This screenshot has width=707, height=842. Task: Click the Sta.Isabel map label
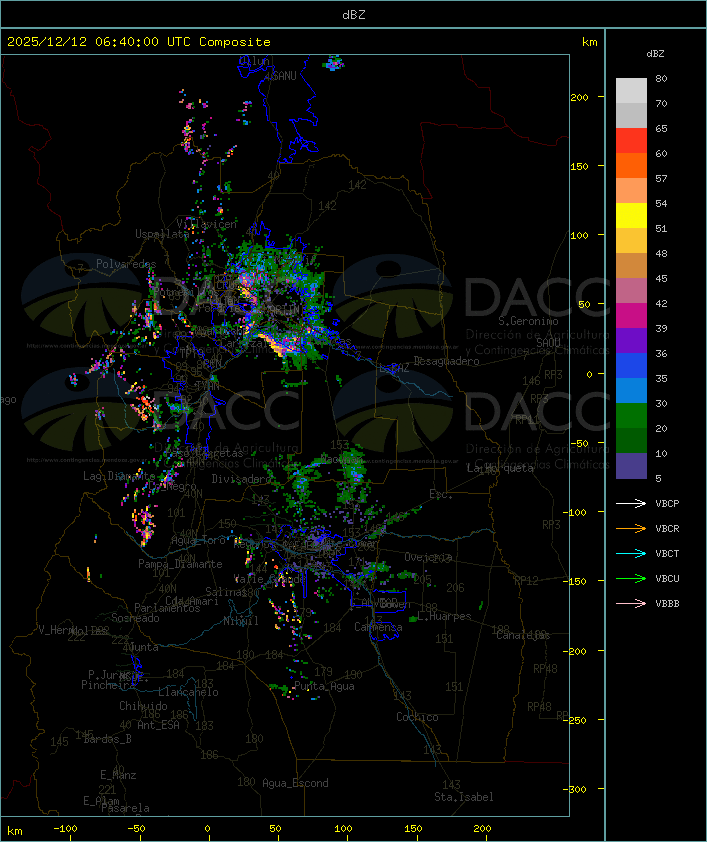tap(464, 797)
